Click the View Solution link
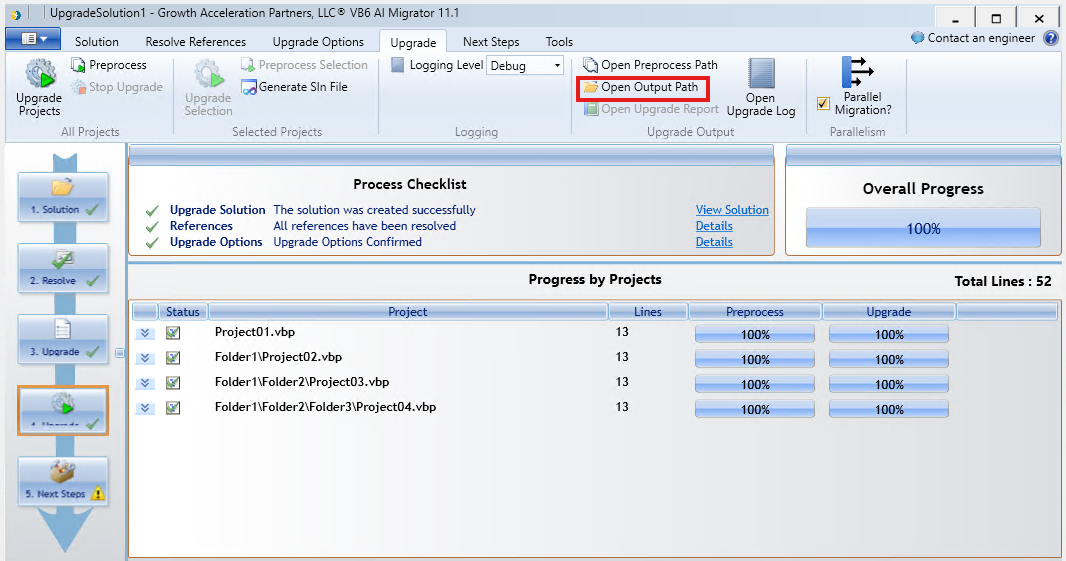1066x561 pixels. pos(732,210)
